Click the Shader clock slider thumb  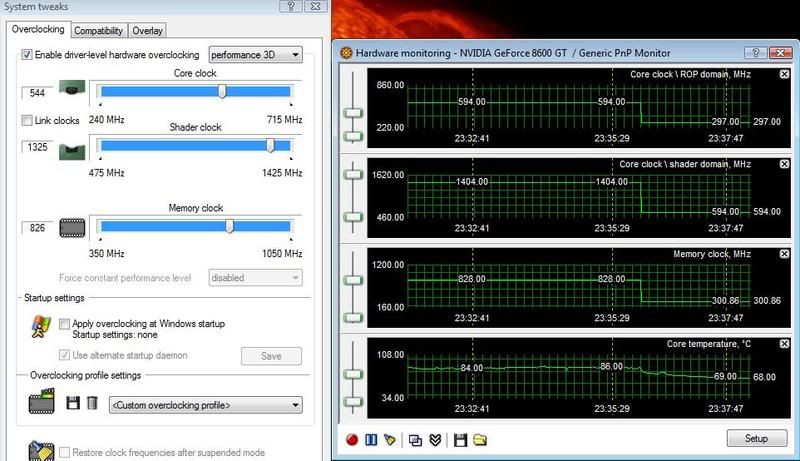270,146
